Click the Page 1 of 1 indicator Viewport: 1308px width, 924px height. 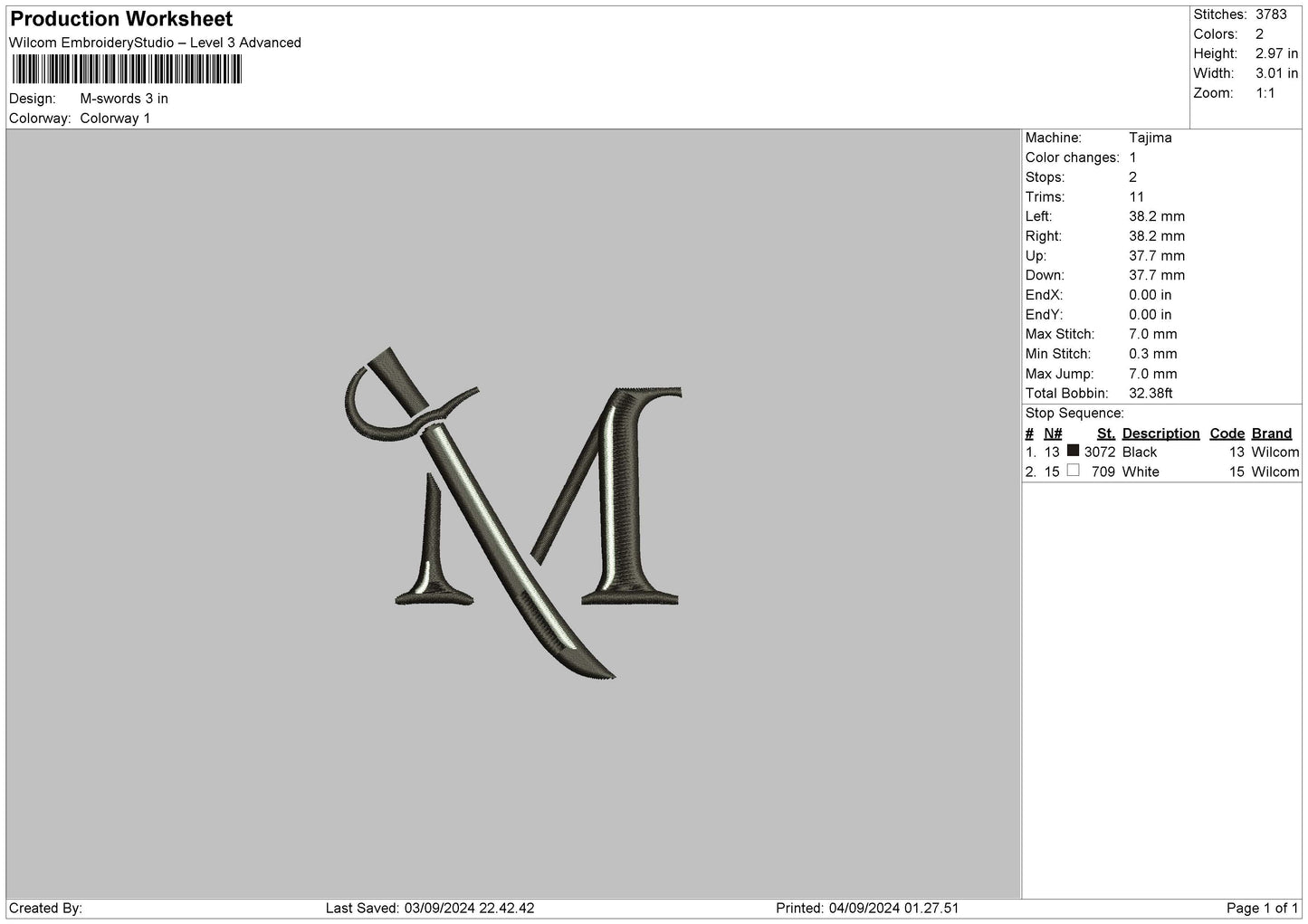pyautogui.click(x=1263, y=909)
